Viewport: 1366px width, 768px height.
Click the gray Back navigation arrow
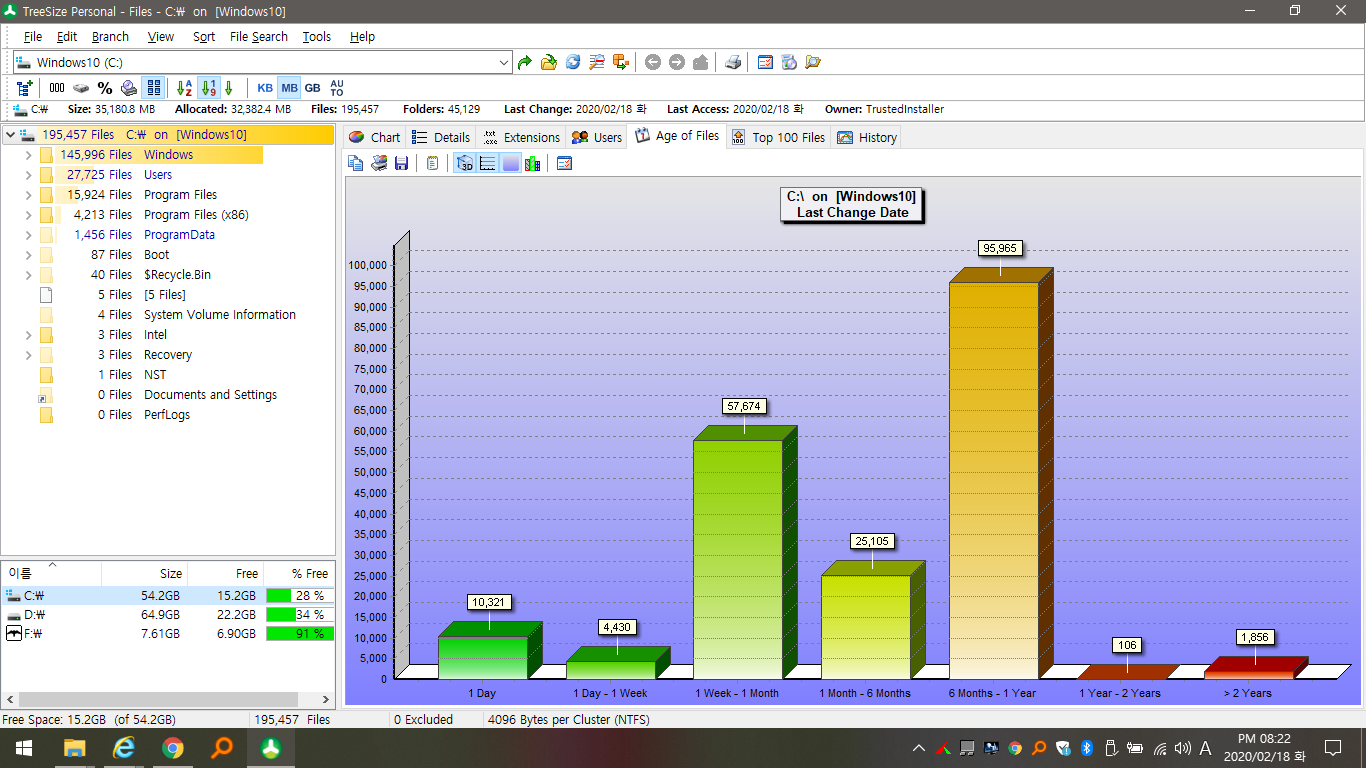click(x=653, y=62)
